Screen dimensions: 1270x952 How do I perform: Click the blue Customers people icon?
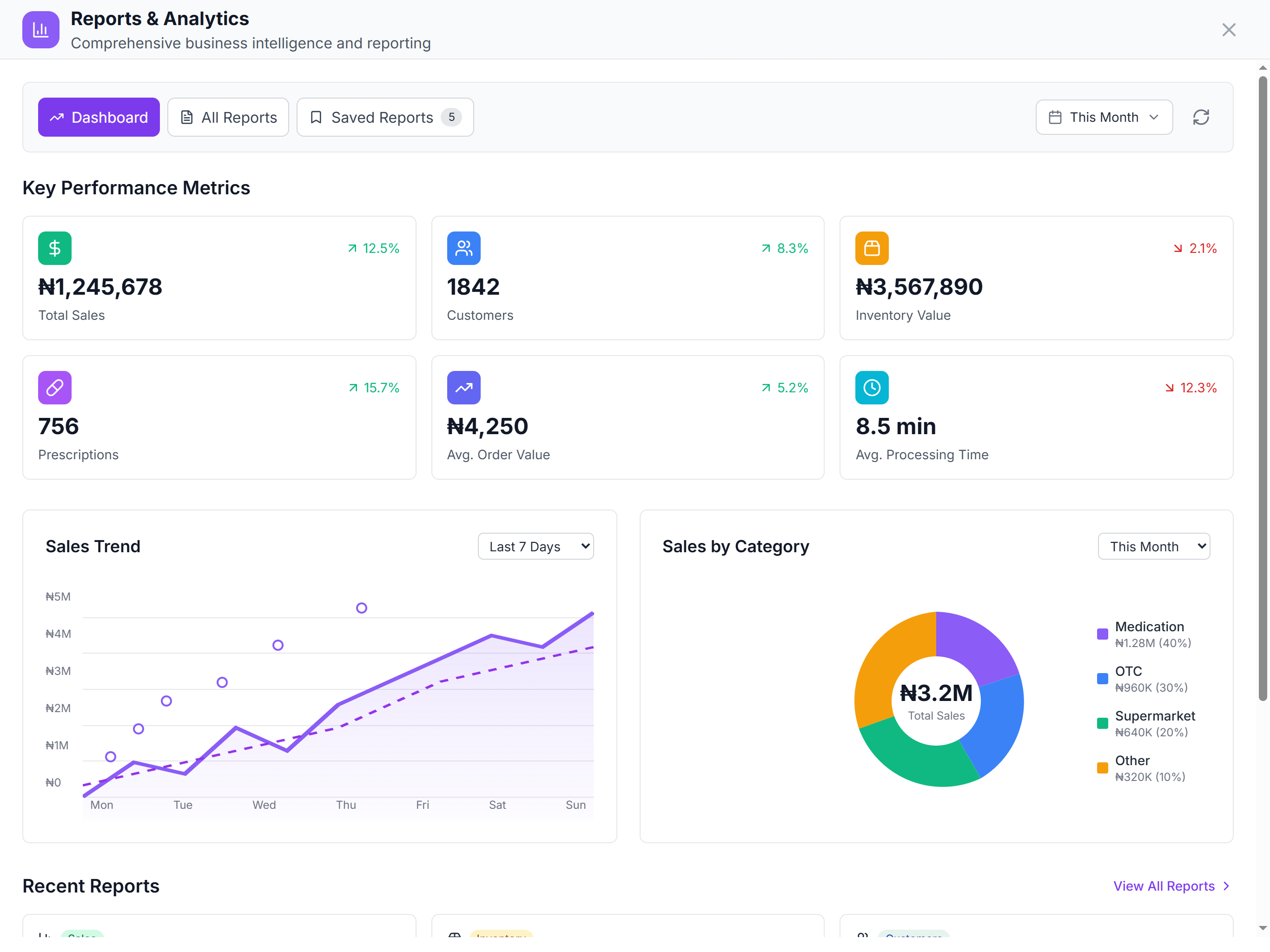pos(463,248)
